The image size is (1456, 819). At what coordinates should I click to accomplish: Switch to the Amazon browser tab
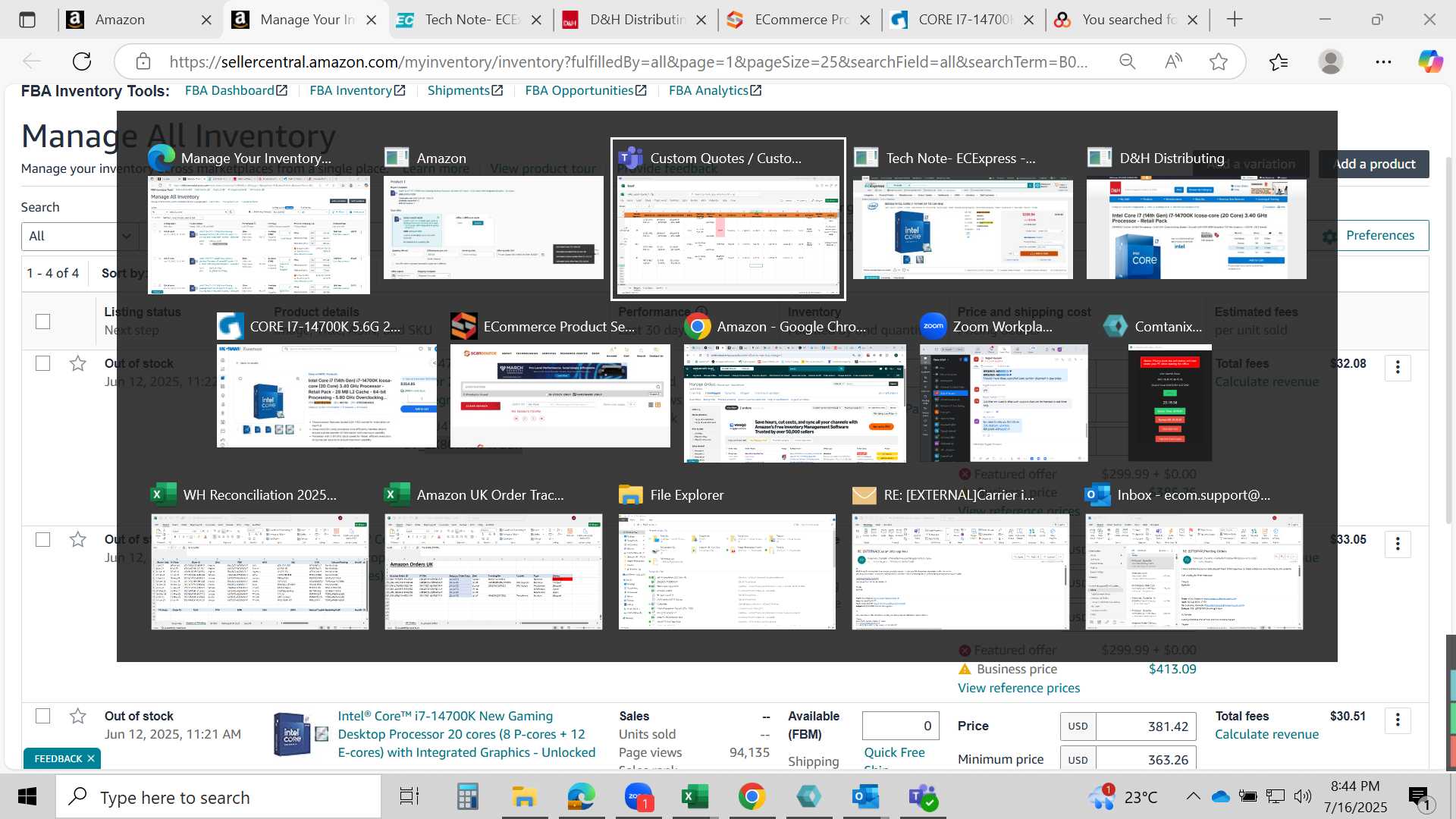[x=140, y=20]
